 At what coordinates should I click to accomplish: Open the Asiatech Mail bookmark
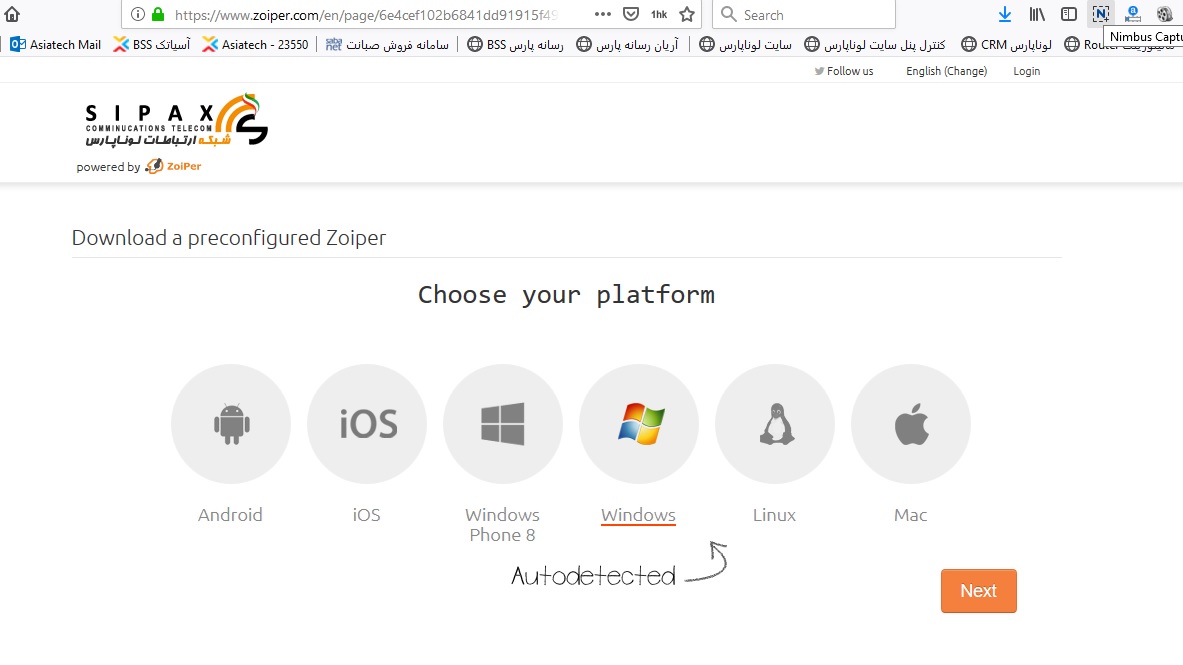pyautogui.click(x=56, y=45)
